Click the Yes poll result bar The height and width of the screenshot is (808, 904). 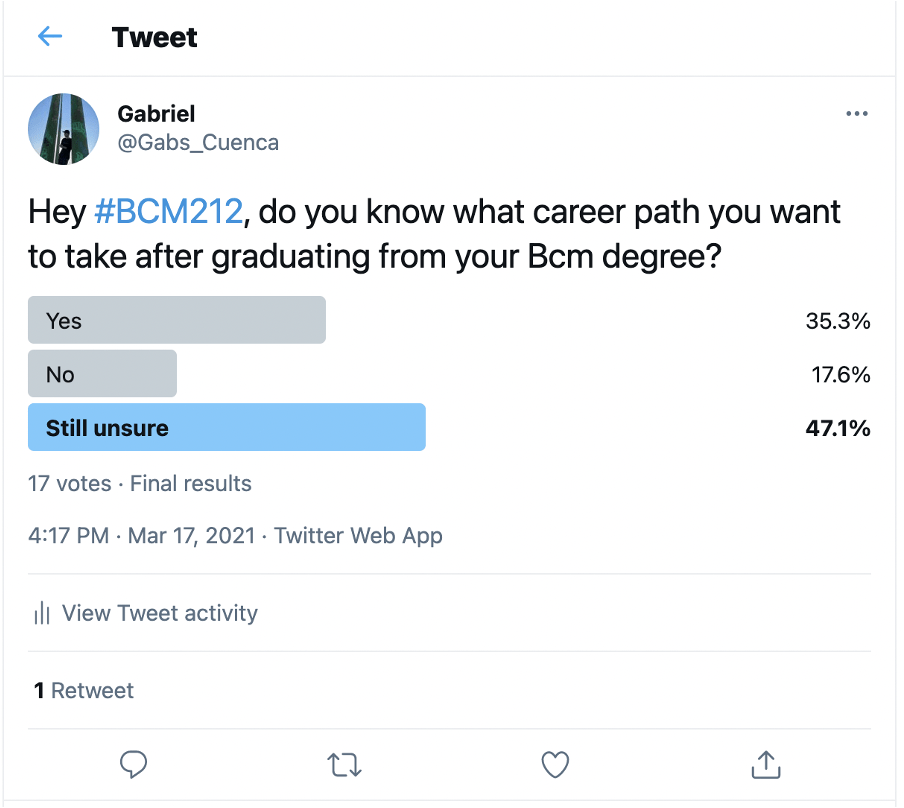pos(177,320)
